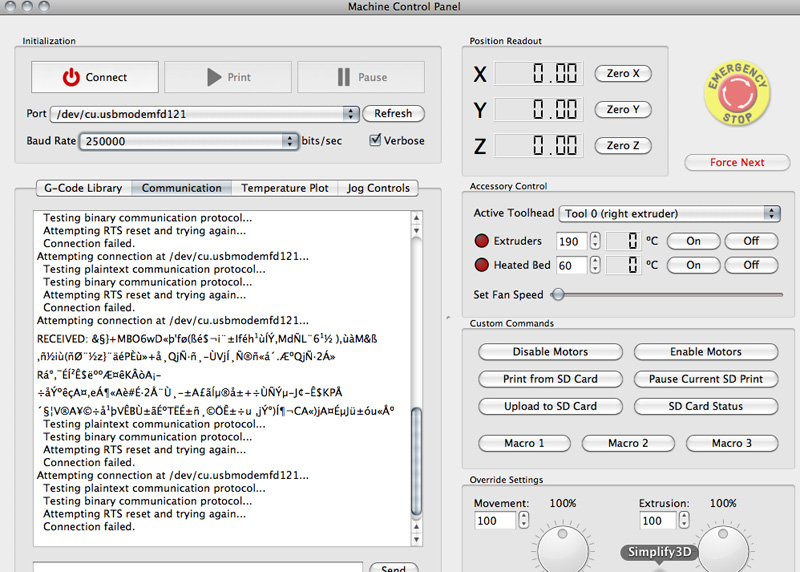Open the Port dropdown list
Viewport: 800px width, 572px height.
(x=205, y=114)
